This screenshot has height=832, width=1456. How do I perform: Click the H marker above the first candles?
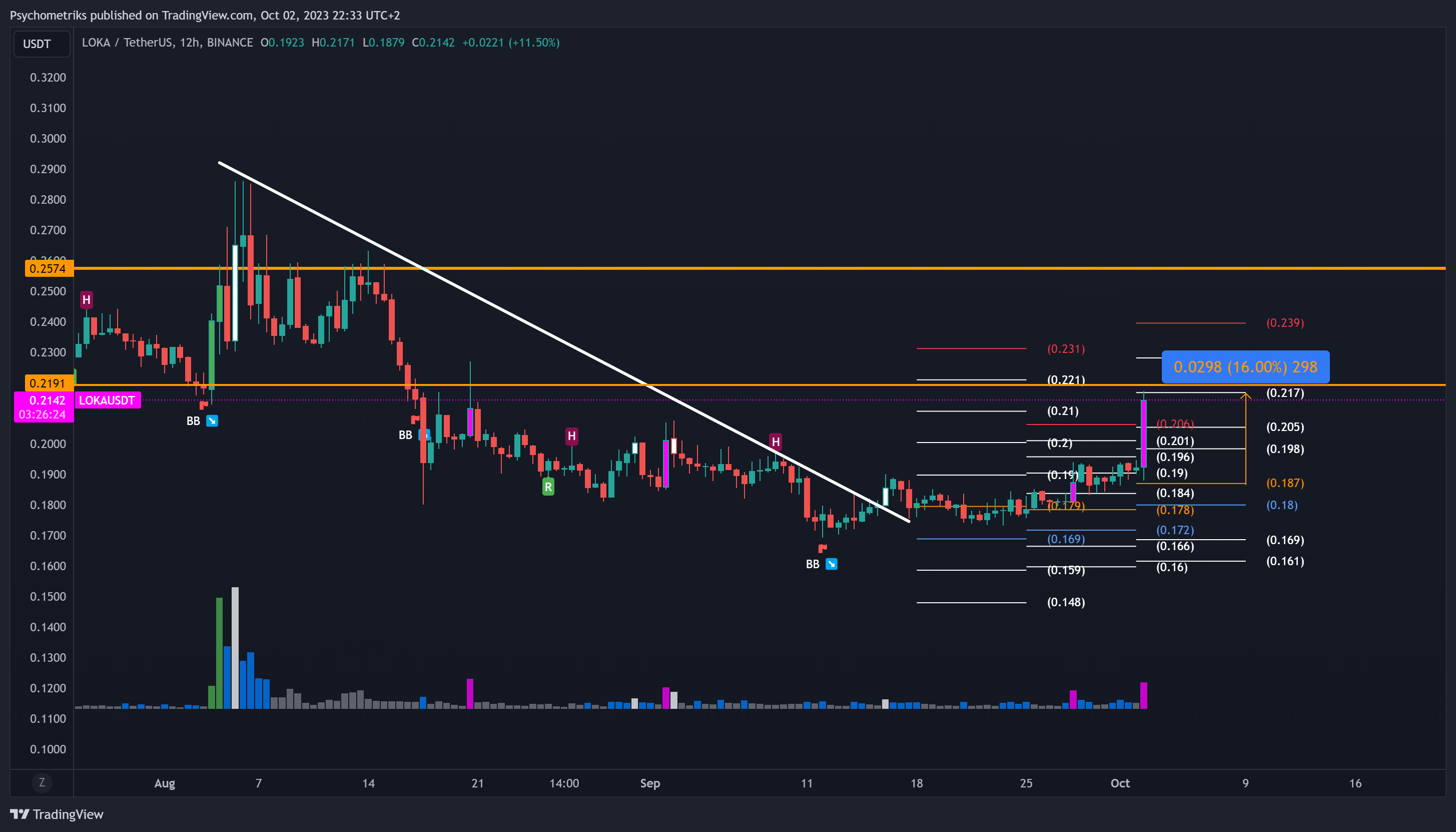point(86,299)
